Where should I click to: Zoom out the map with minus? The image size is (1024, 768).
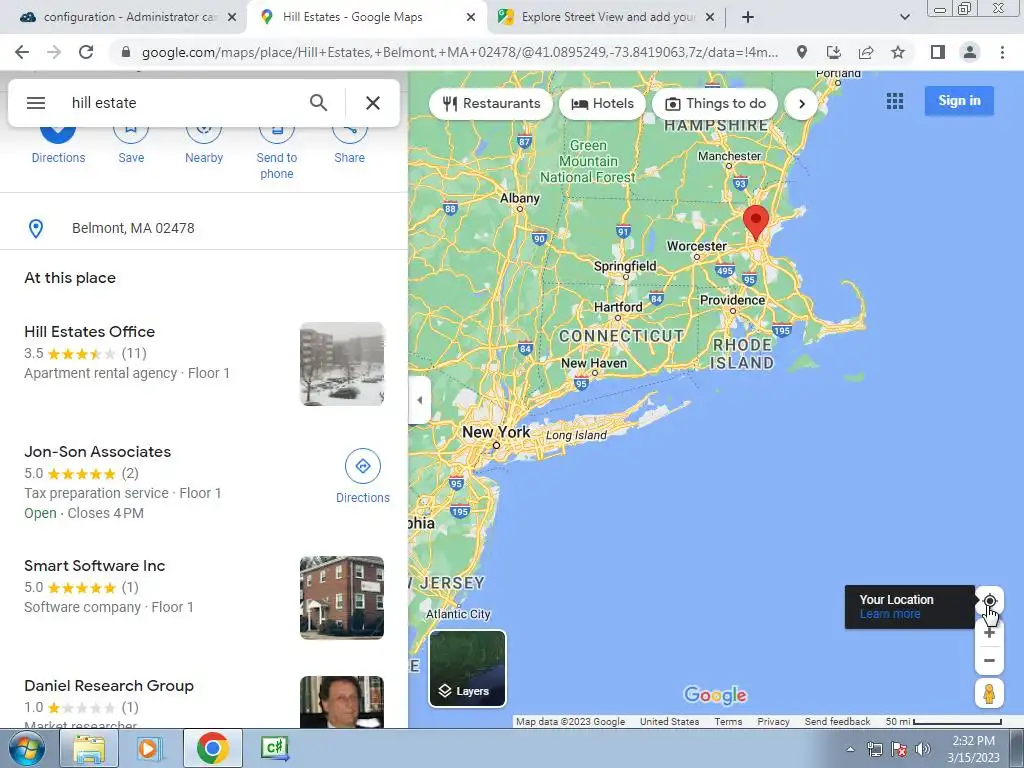(x=989, y=660)
